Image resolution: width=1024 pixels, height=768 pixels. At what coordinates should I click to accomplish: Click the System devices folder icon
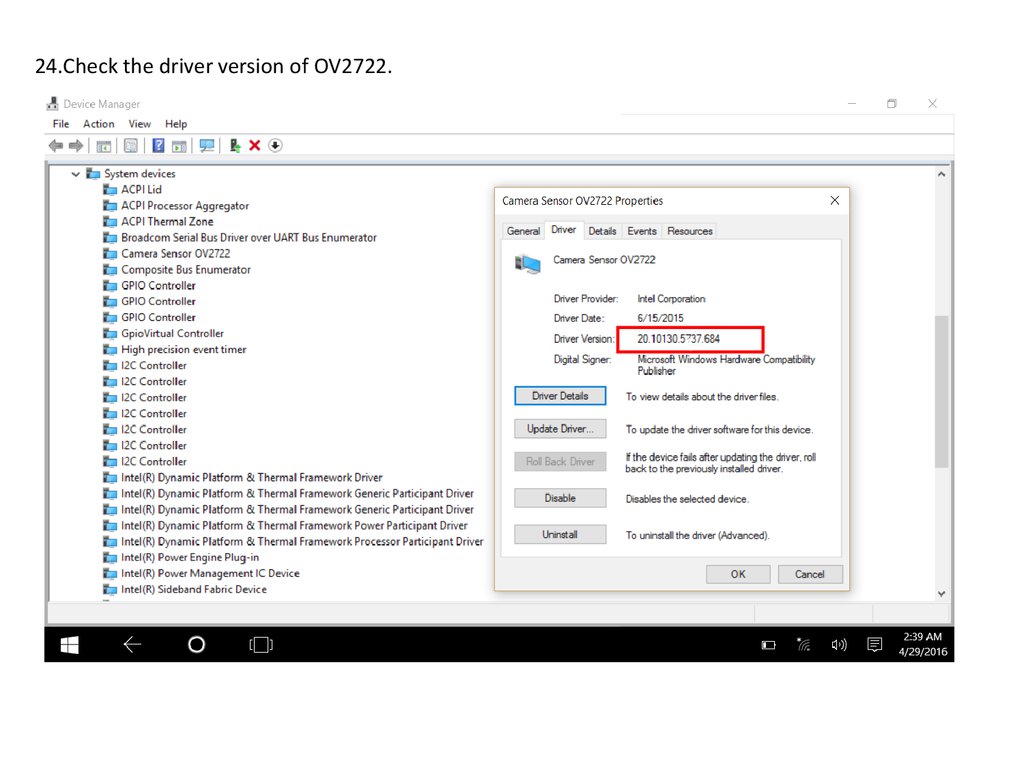[93, 174]
